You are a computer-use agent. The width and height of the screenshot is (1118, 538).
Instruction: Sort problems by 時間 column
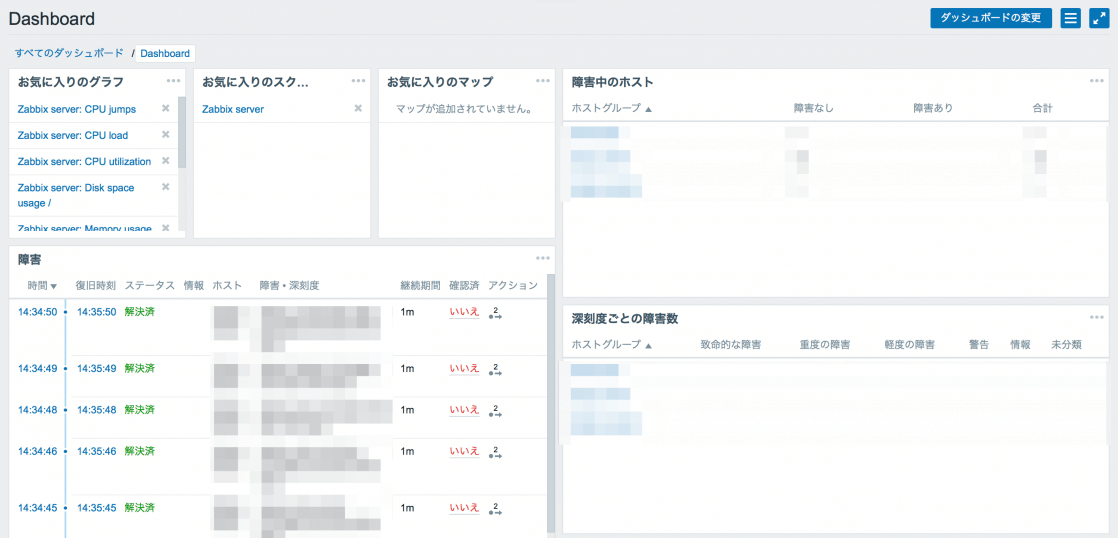coord(42,285)
